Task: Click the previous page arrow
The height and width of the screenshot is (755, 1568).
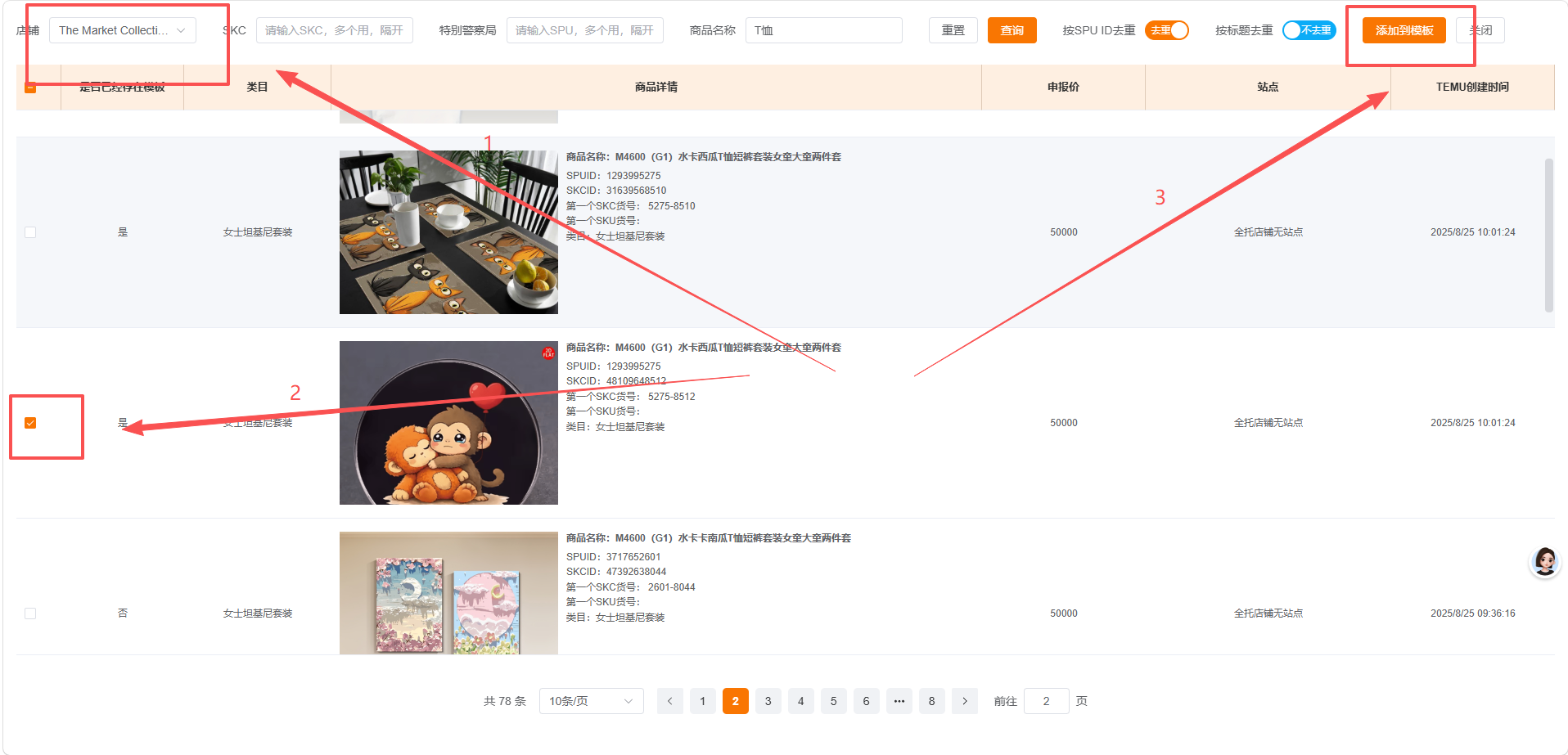Action: click(669, 701)
